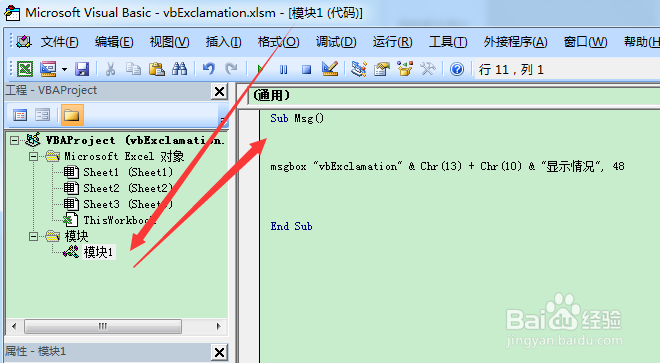Open the 调试(D) menu

(x=336, y=42)
